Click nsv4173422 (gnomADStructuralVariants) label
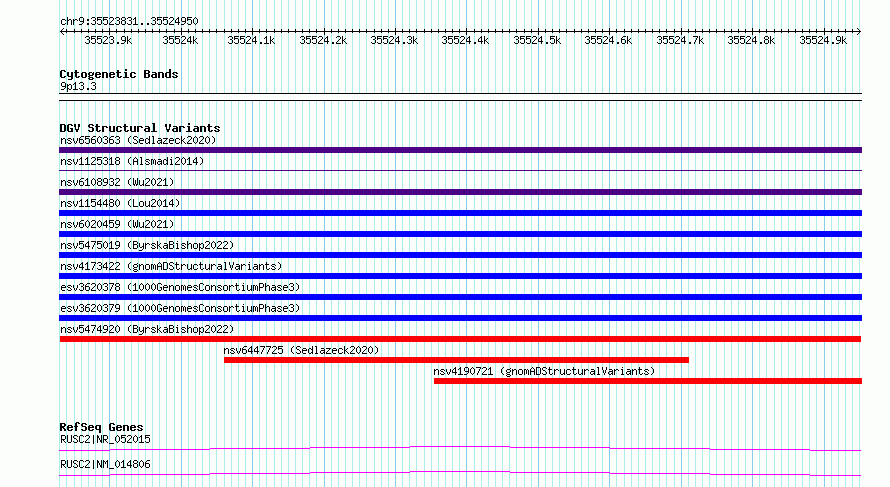Viewport: 890px width, 487px height. click(171, 266)
